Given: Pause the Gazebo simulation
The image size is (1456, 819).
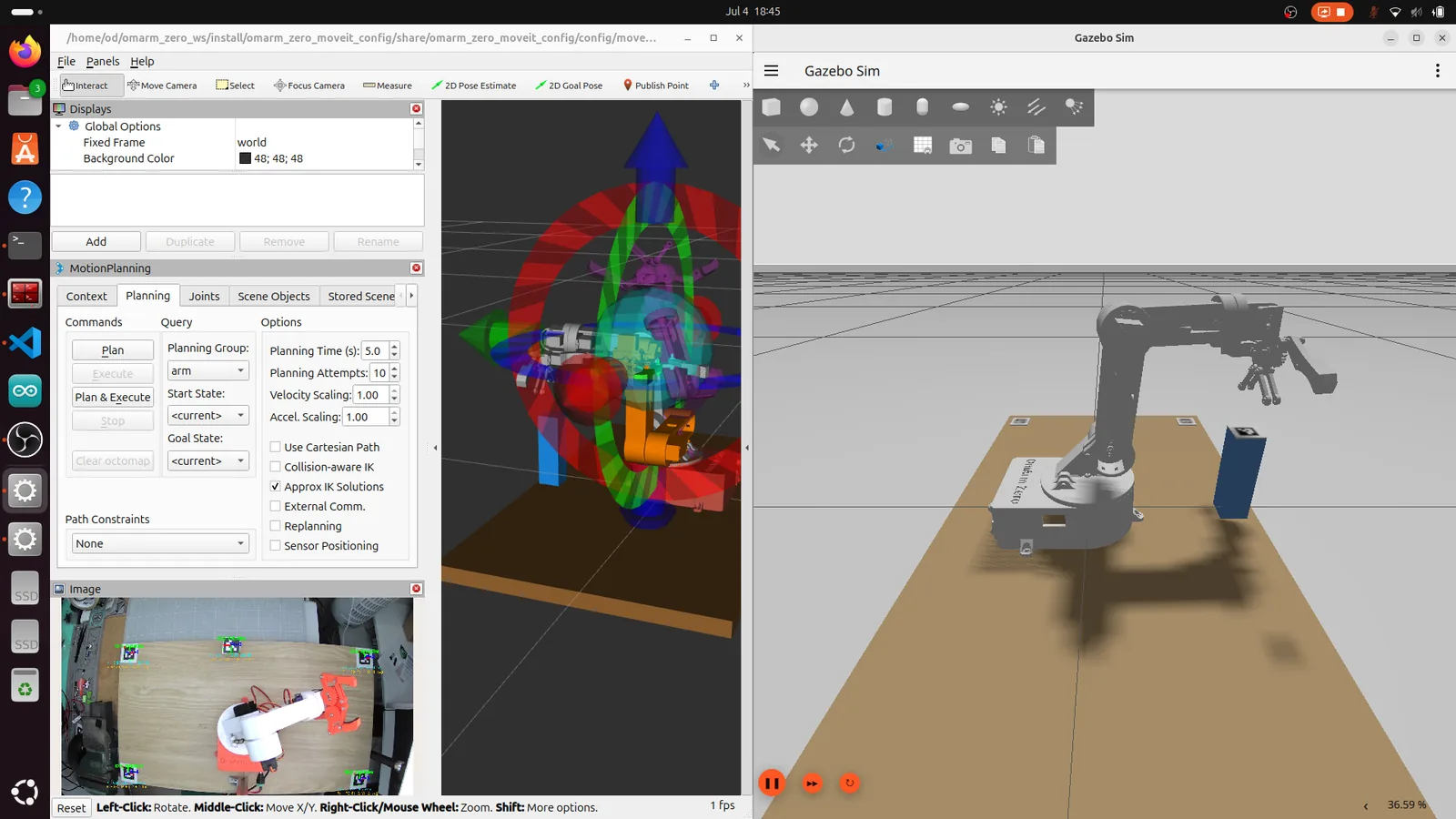Looking at the screenshot, I should pyautogui.click(x=772, y=783).
